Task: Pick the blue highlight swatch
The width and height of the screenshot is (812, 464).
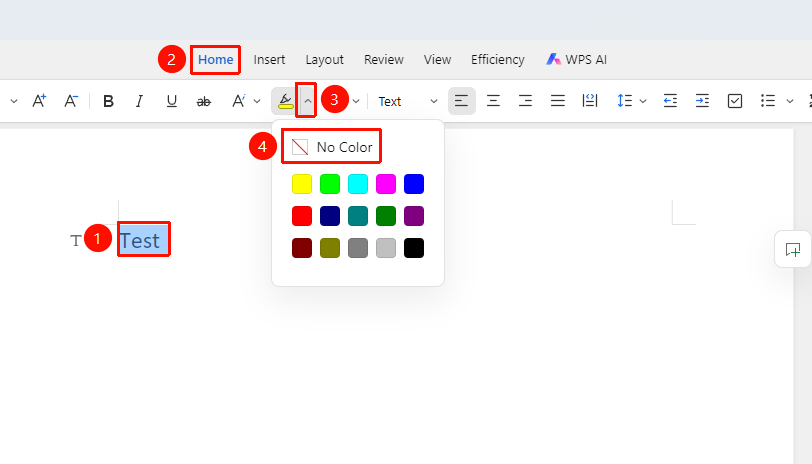Action: coord(414,184)
